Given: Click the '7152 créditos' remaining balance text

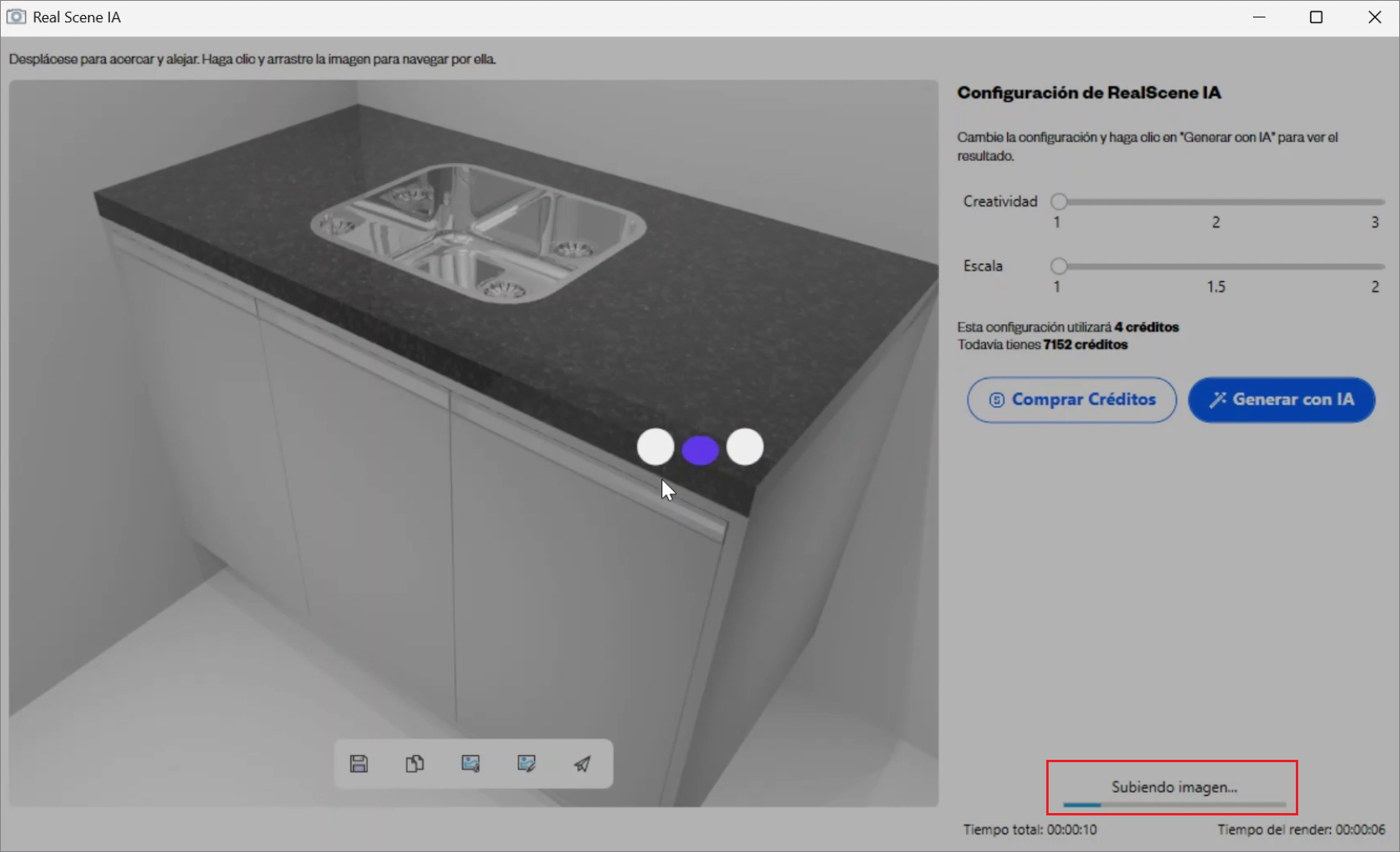Looking at the screenshot, I should tap(1085, 345).
